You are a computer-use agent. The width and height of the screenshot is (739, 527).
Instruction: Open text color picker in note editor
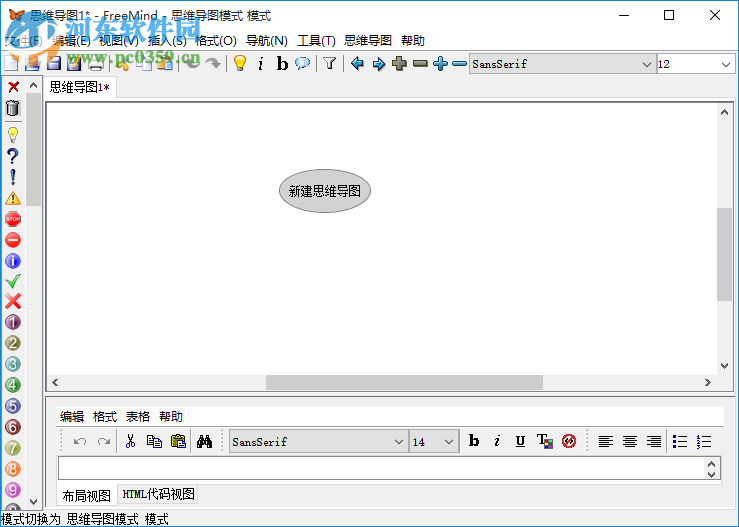tap(545, 441)
